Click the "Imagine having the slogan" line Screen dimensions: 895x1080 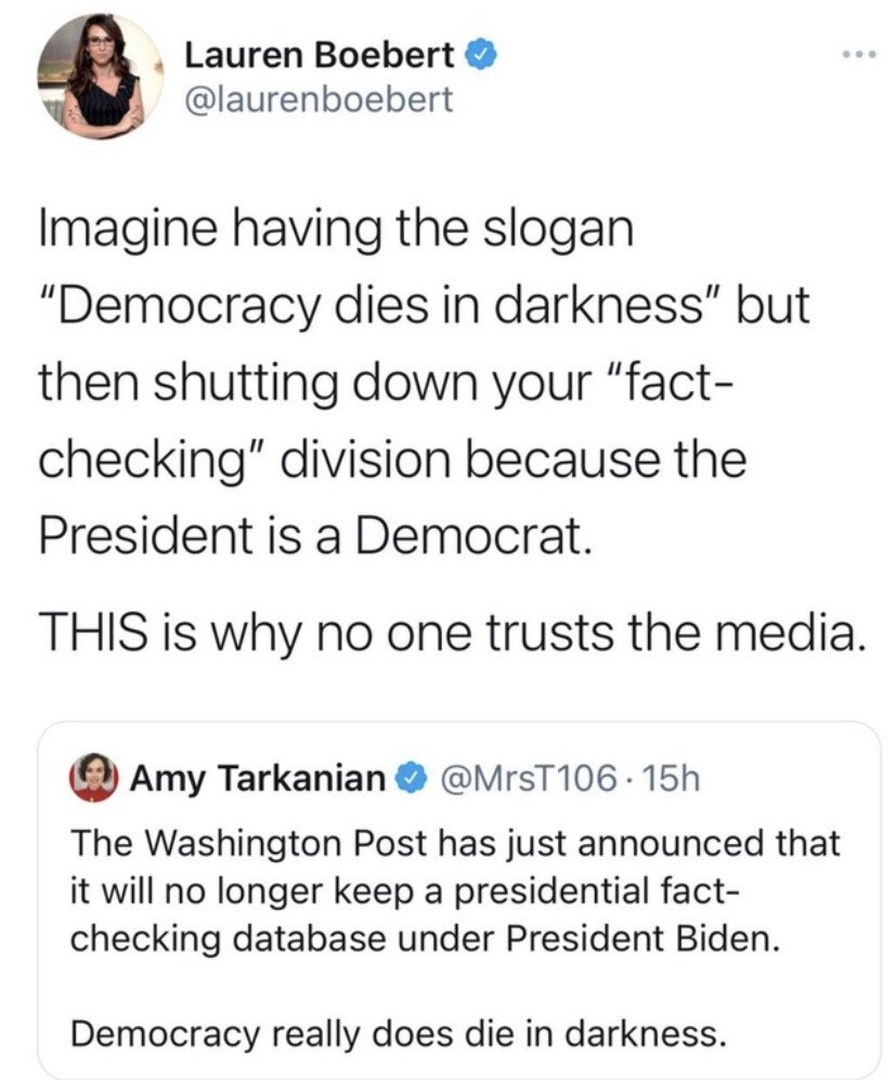337,233
